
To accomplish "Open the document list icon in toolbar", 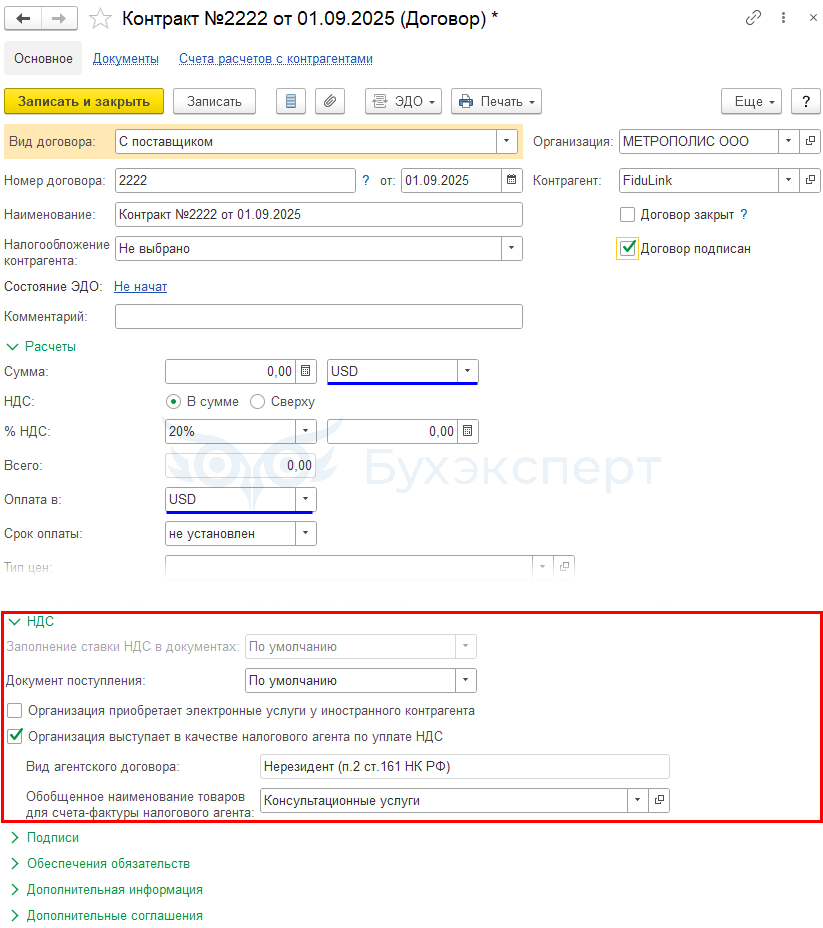I will click(x=291, y=101).
